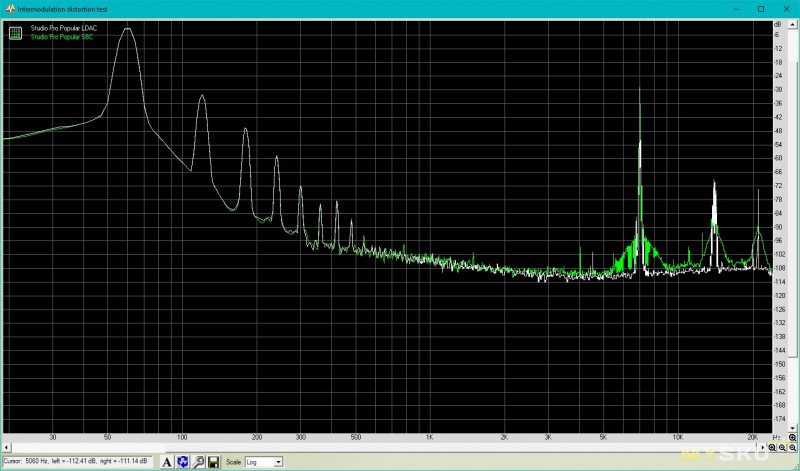Click the 'A' text button in the bottom toolbar
Image resolution: width=800 pixels, height=471 pixels.
pos(167,462)
